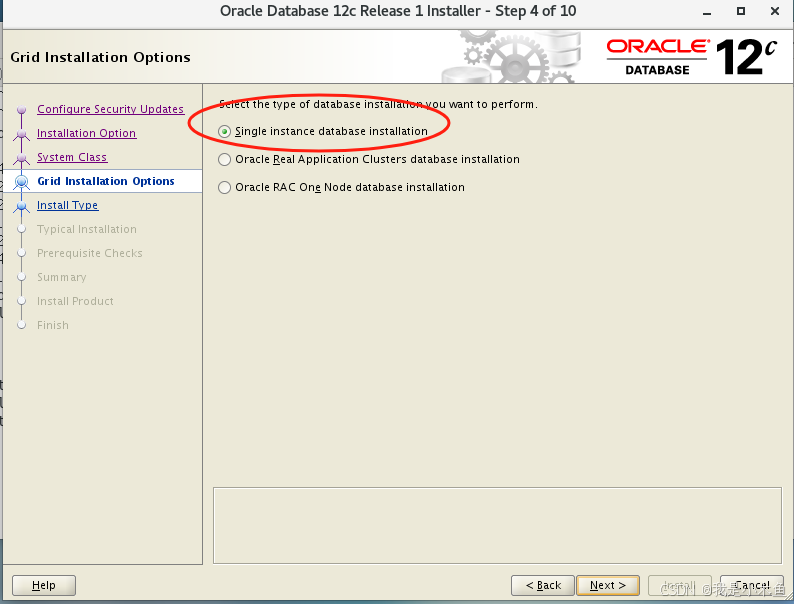Click the Back button
The image size is (794, 604).
tap(543, 585)
